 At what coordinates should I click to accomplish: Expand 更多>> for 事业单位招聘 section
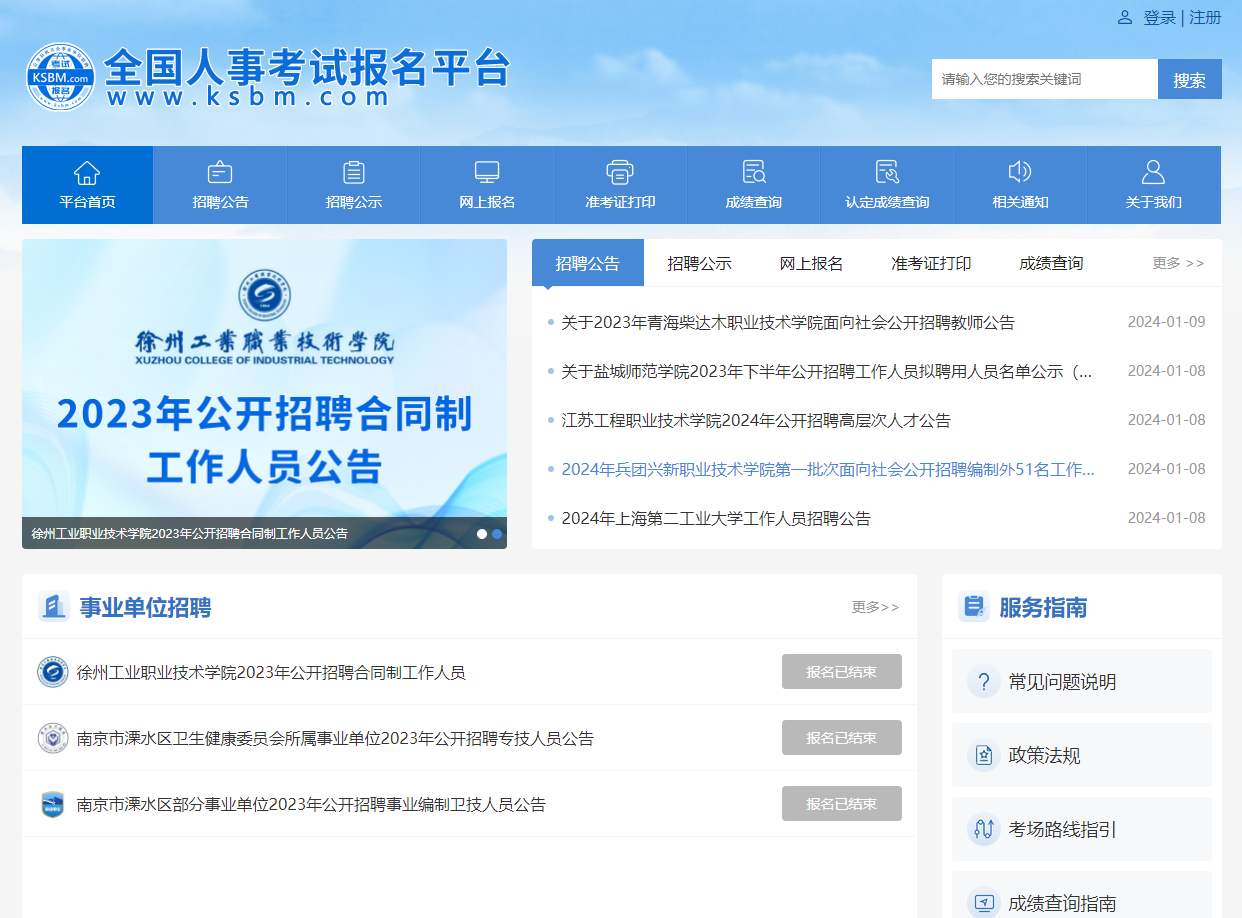[x=875, y=607]
